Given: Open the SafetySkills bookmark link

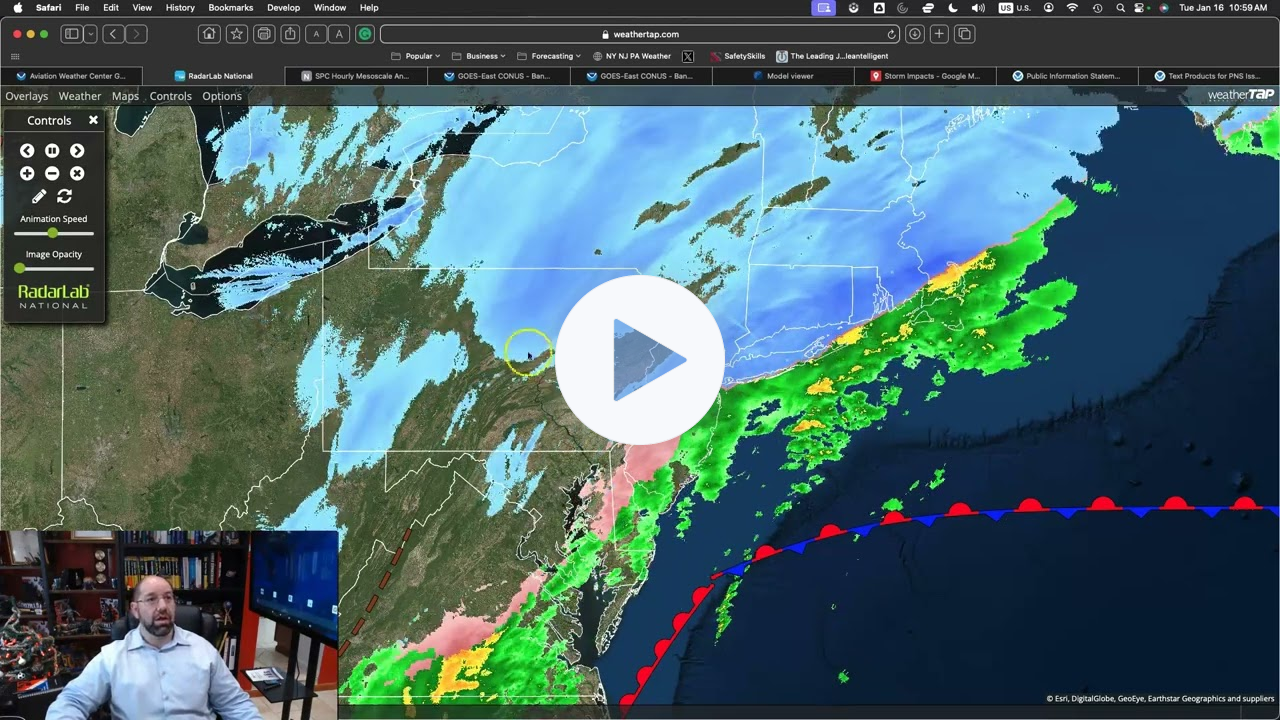Looking at the screenshot, I should coord(738,56).
